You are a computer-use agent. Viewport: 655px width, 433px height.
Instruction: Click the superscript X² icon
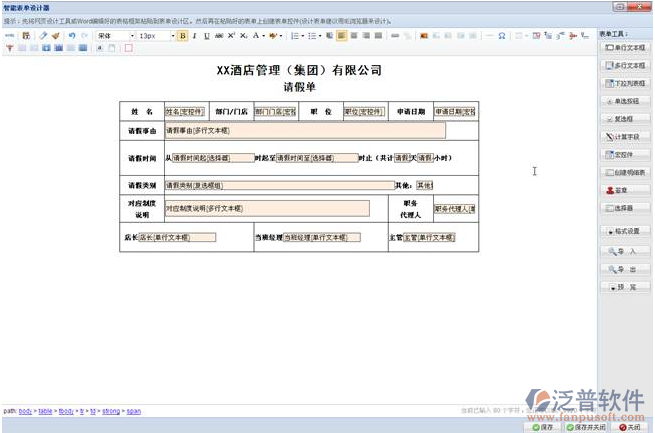pos(231,36)
